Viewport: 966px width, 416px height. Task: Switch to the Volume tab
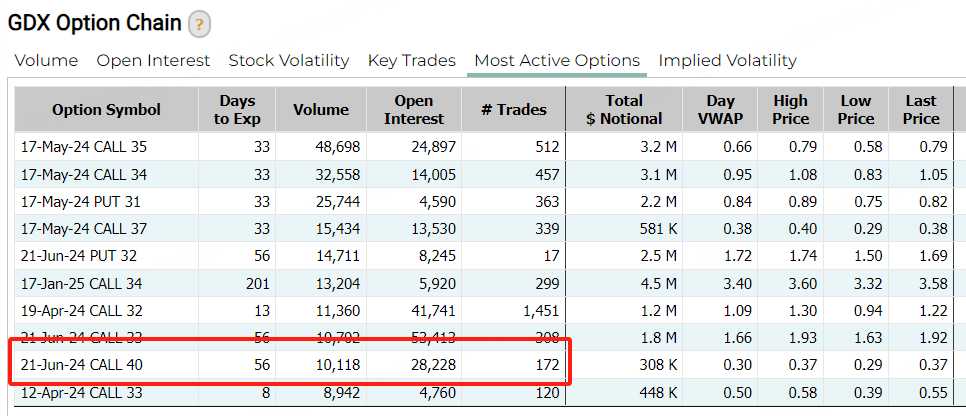pyautogui.click(x=46, y=61)
